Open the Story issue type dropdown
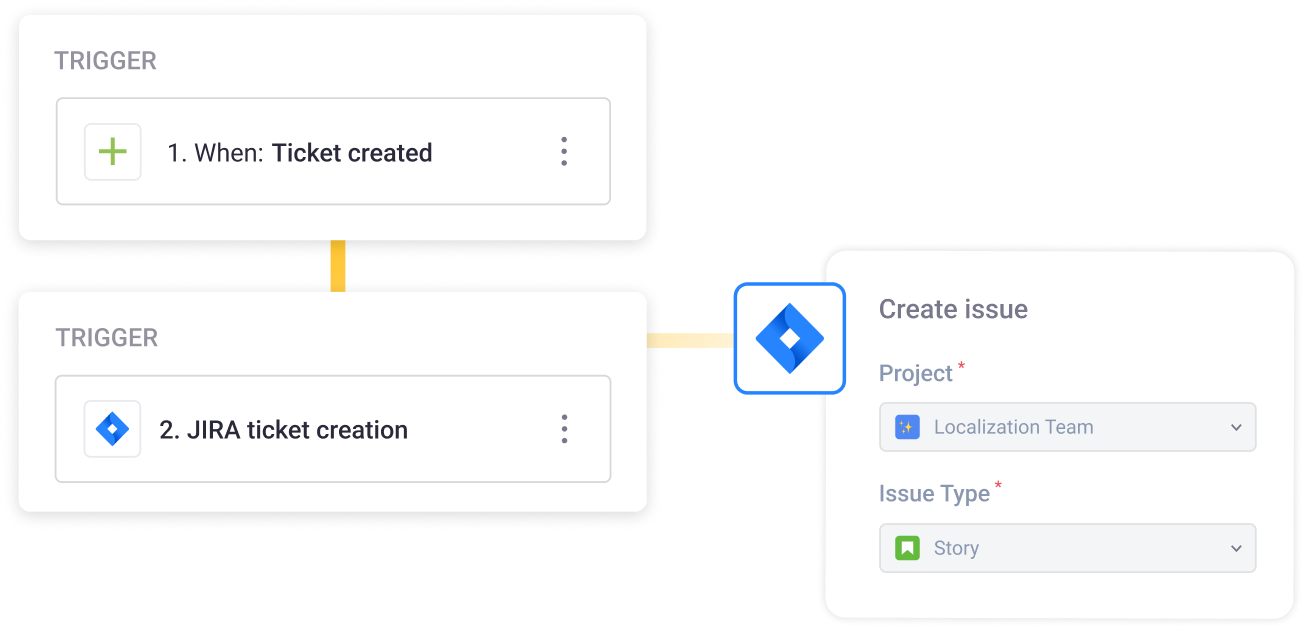Viewport: 1305px width, 629px height. coord(1067,548)
